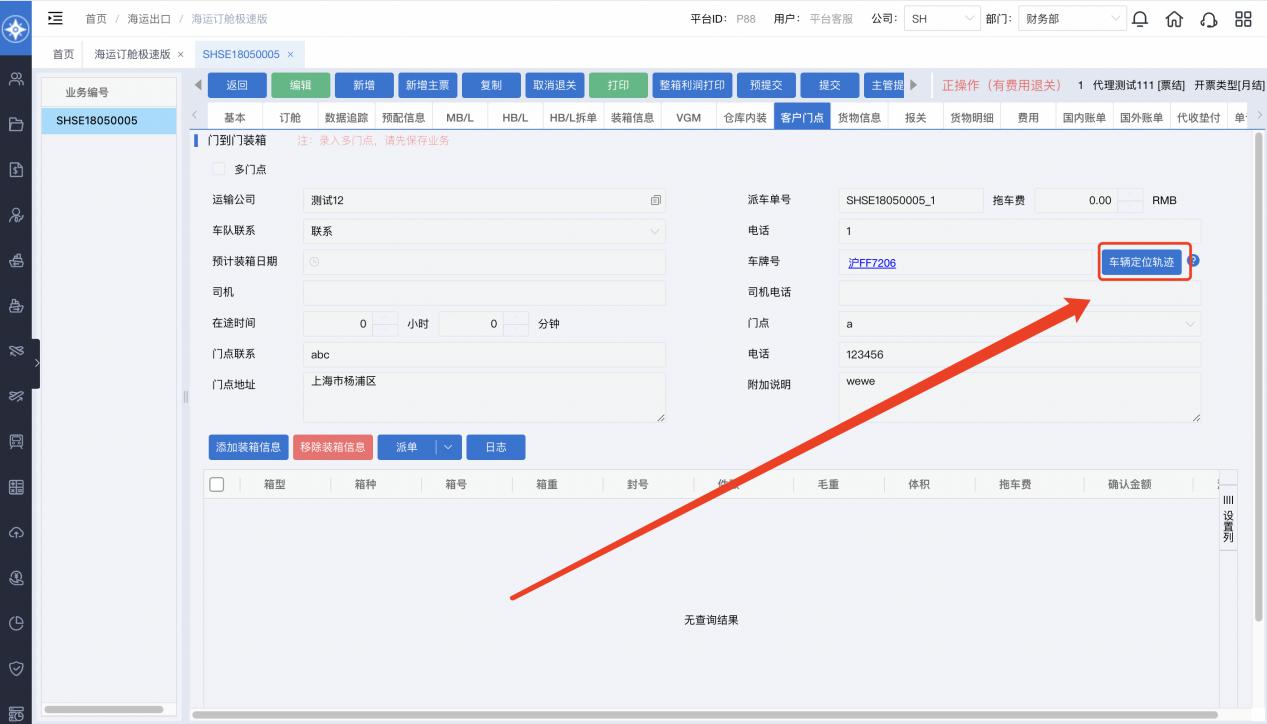Click the compass logo icon
Viewport: 1267px width, 724px height.
(15, 29)
